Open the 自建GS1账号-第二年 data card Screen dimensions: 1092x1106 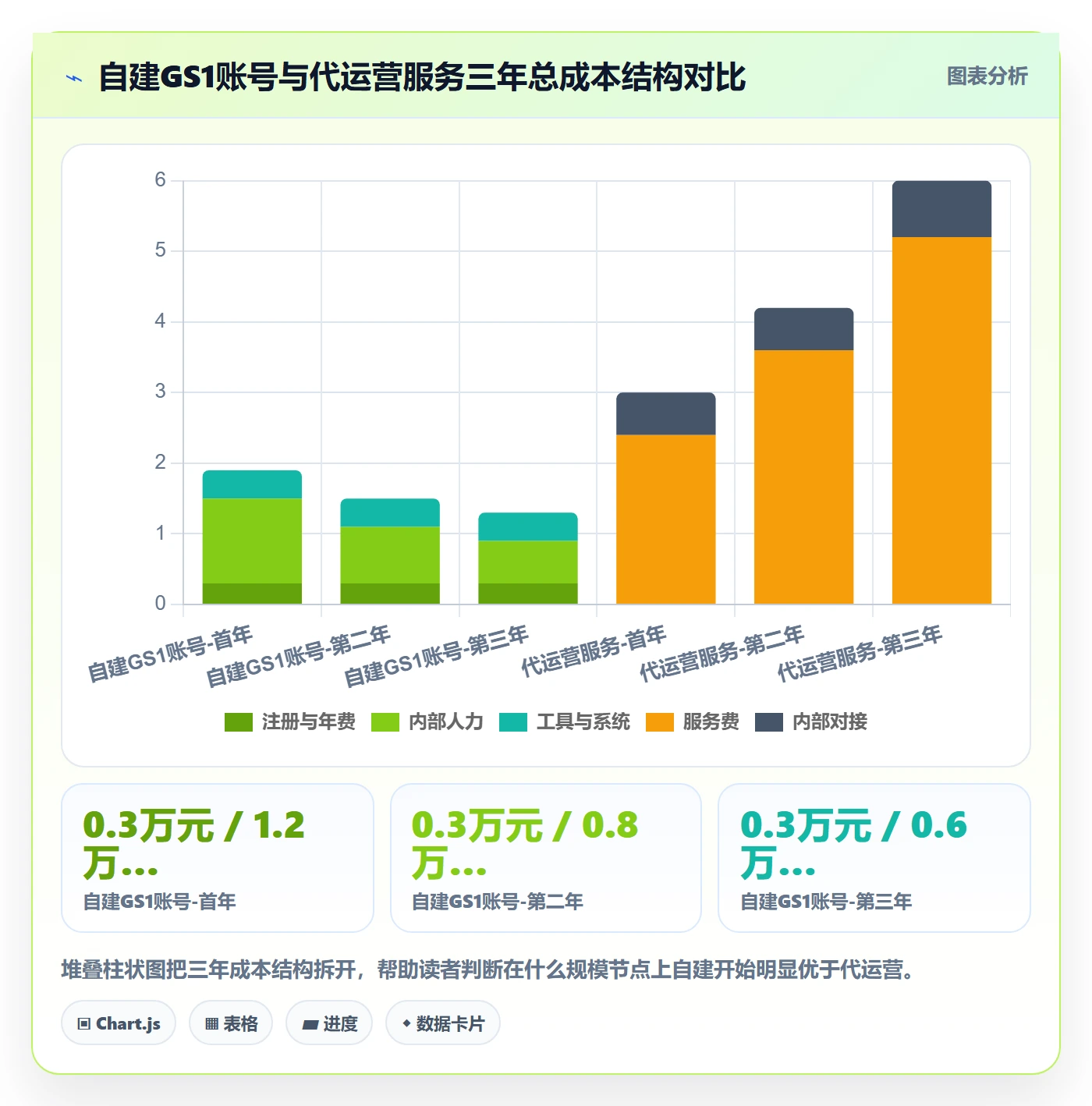coord(546,858)
